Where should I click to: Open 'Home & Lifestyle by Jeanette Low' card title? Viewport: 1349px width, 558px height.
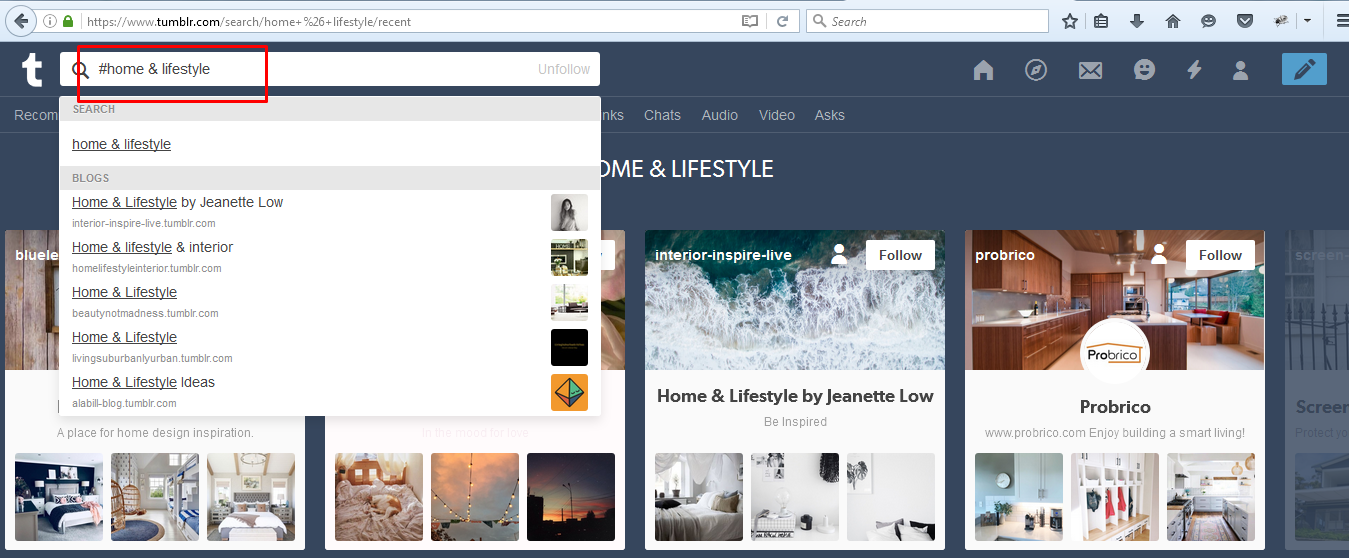(x=795, y=396)
